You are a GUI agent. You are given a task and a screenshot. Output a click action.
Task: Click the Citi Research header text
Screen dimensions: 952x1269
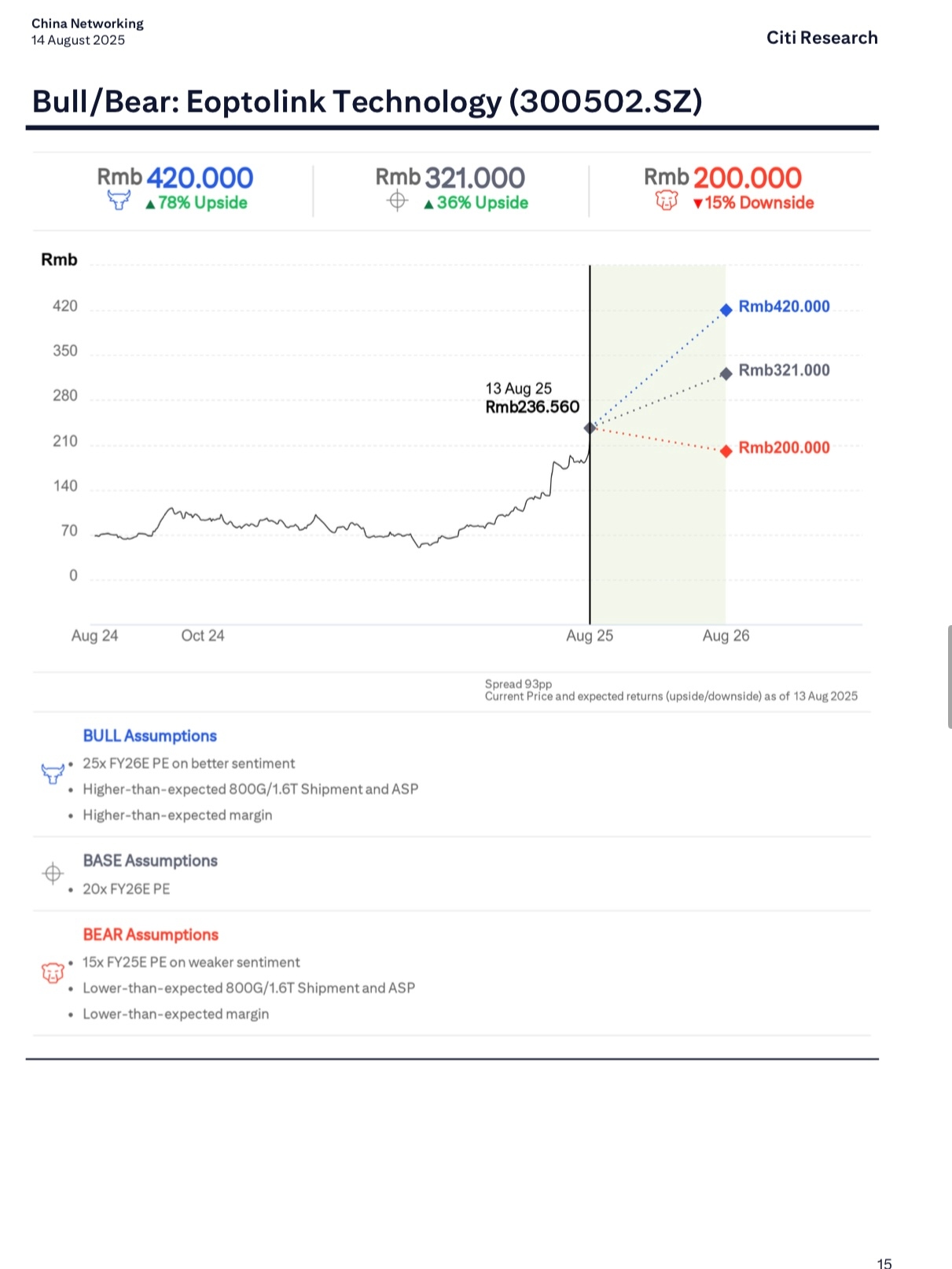tap(822, 38)
